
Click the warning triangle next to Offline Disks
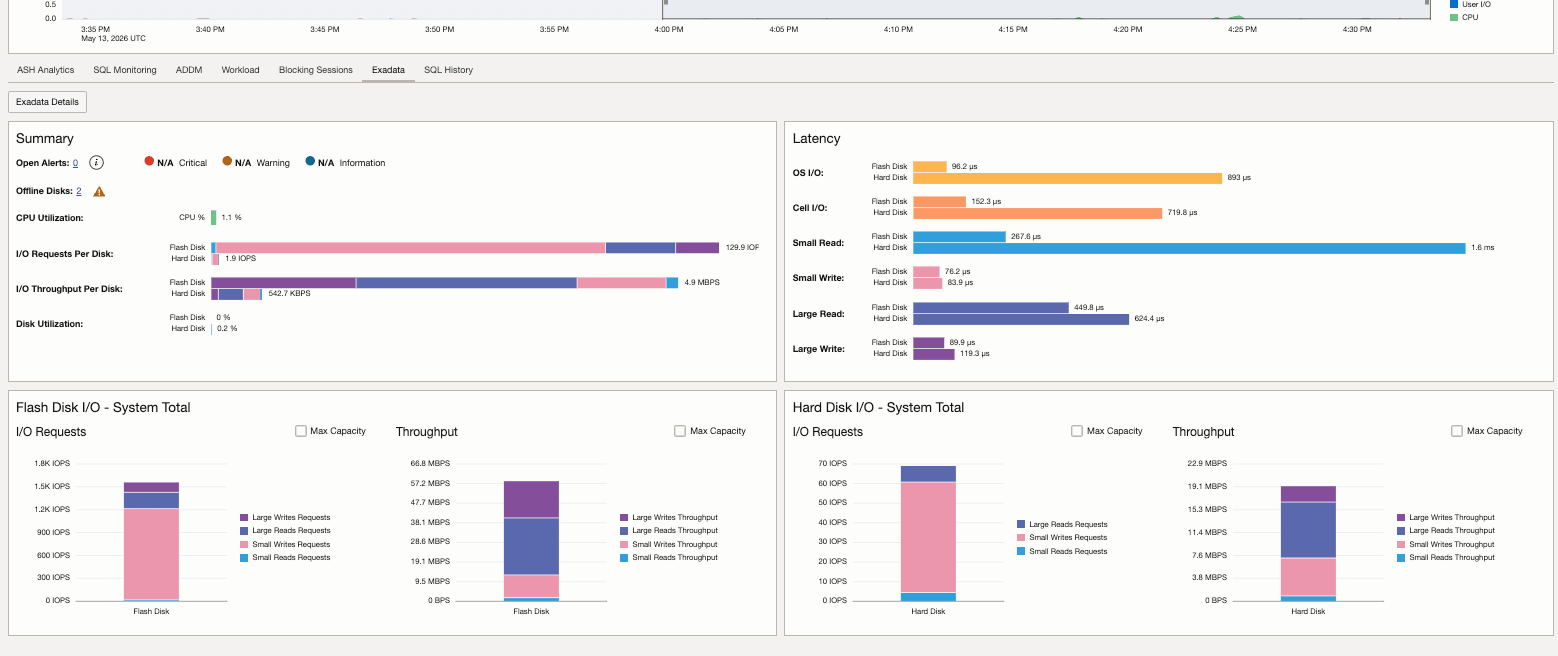click(99, 191)
